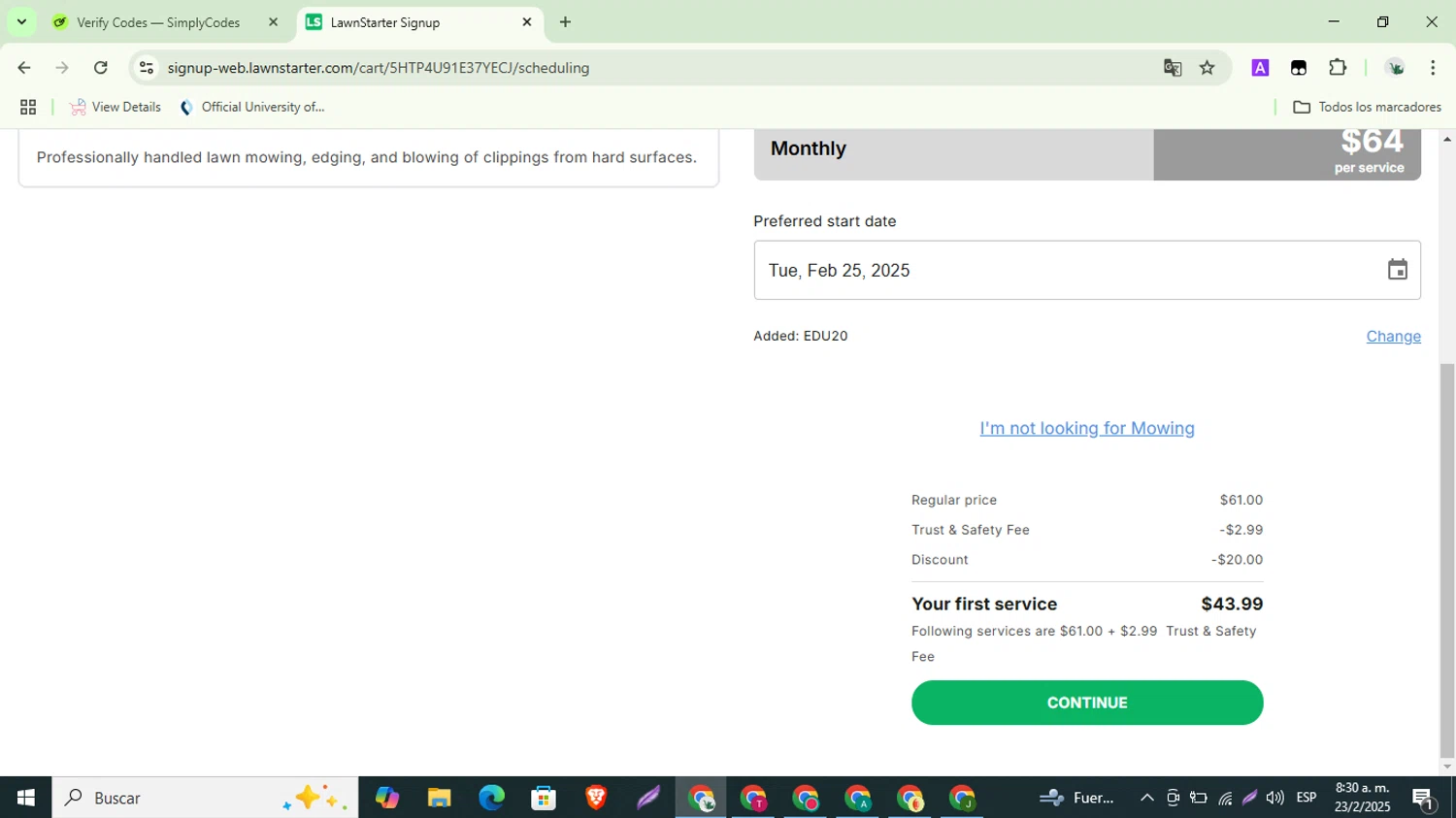Screen dimensions: 1456x818
Task: Change the EDU20 promo code
Action: tap(1393, 336)
